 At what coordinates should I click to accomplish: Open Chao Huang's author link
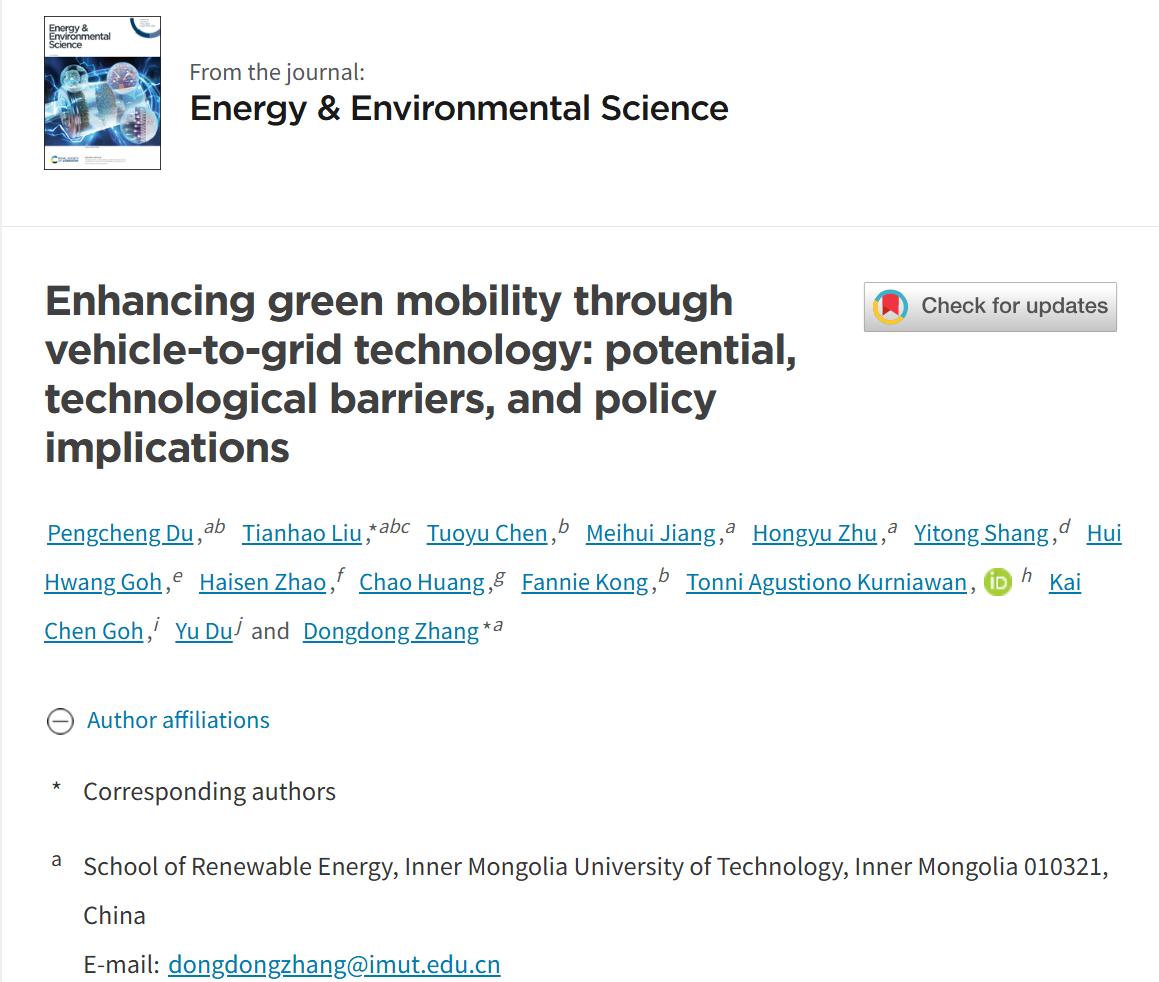click(x=421, y=582)
